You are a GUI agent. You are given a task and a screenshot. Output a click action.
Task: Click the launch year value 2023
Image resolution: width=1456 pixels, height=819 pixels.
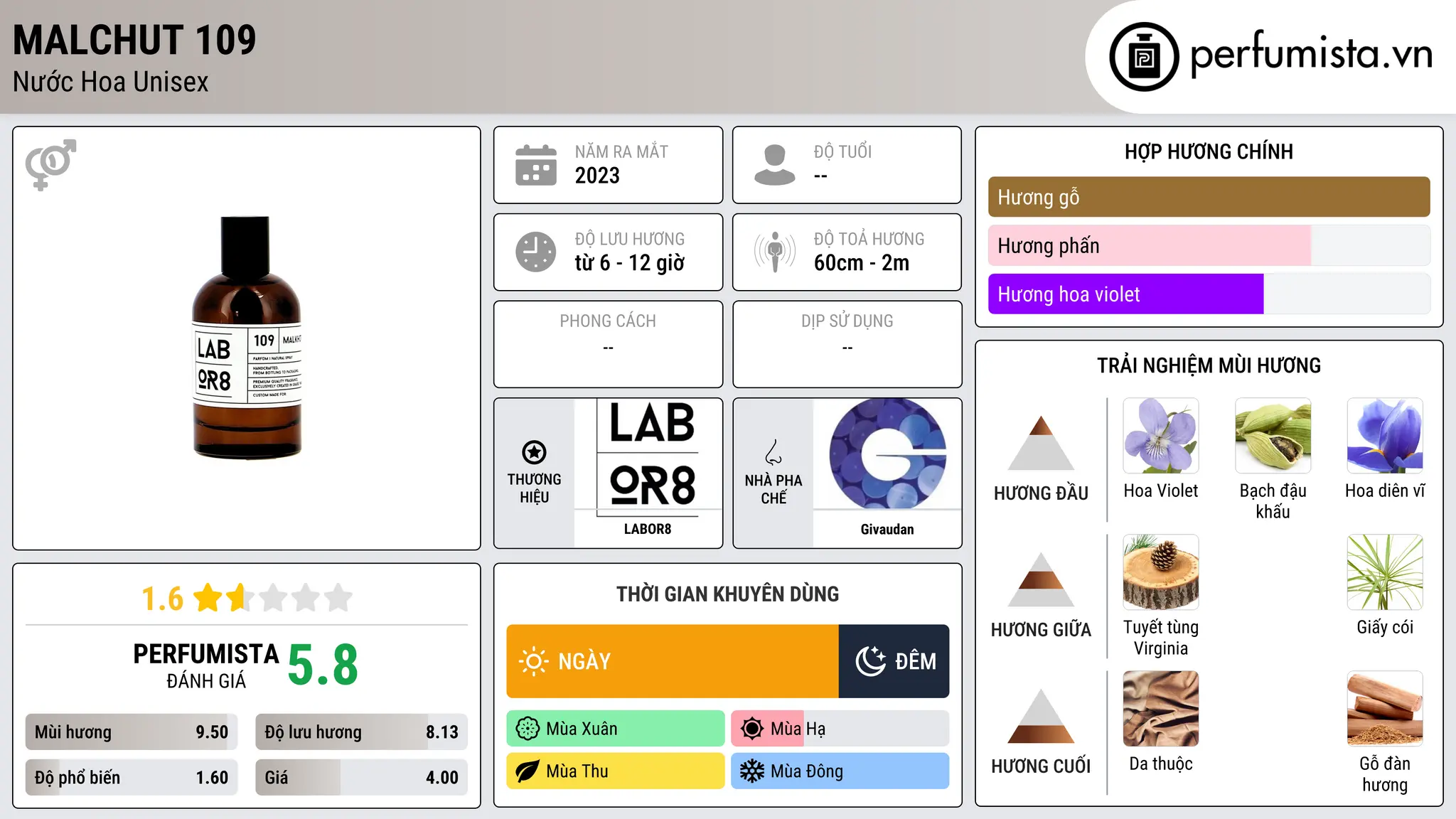(597, 175)
